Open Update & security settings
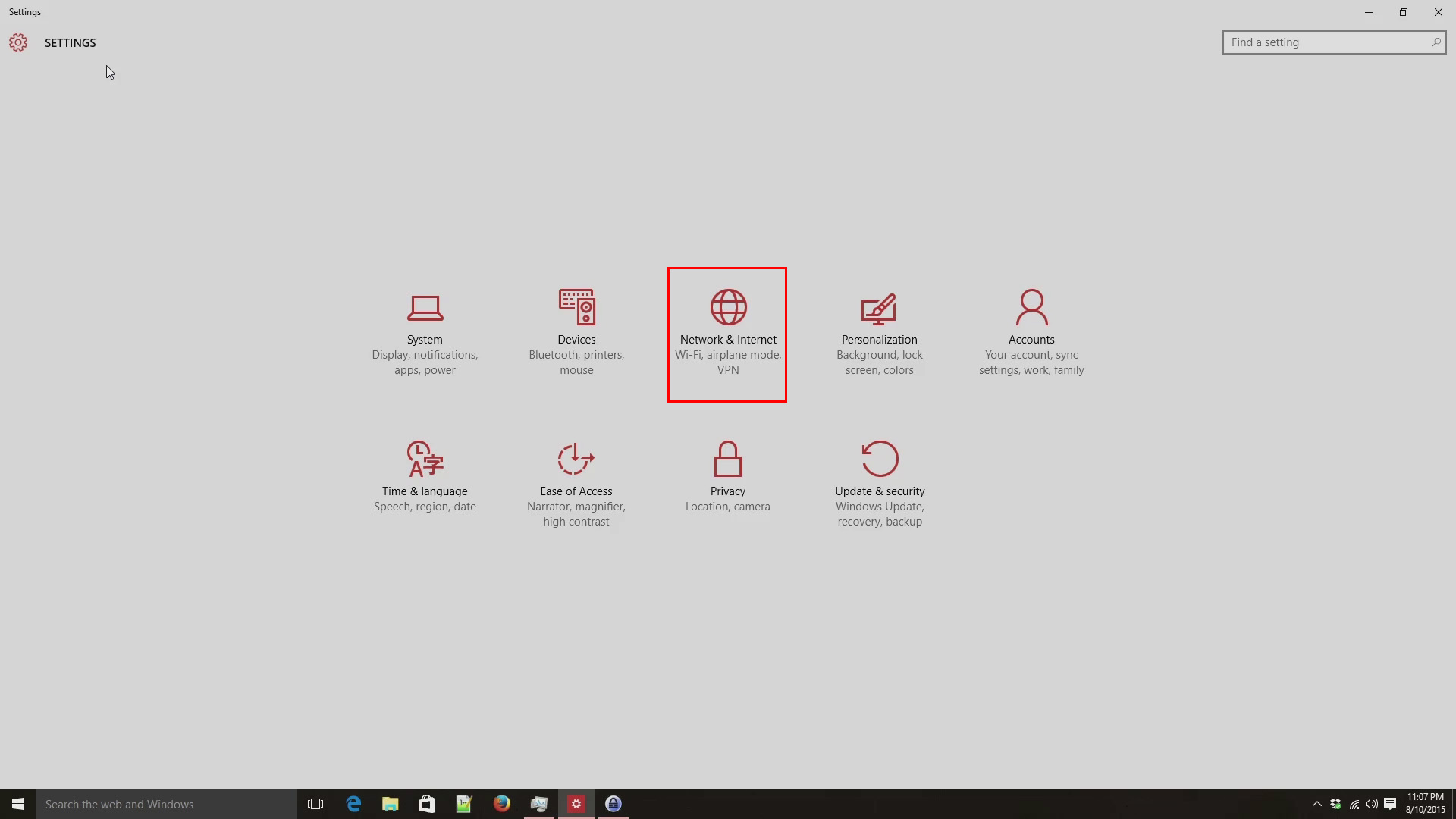Image resolution: width=1456 pixels, height=819 pixels. coord(880,485)
